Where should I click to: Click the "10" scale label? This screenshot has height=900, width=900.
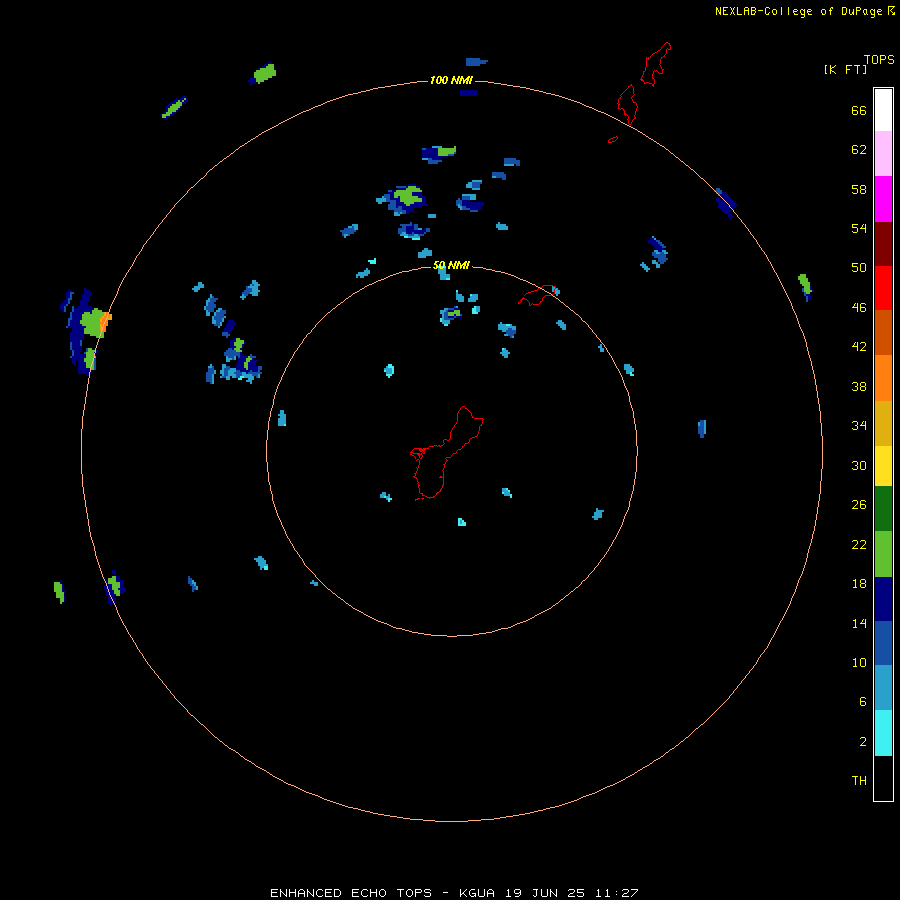click(x=859, y=662)
